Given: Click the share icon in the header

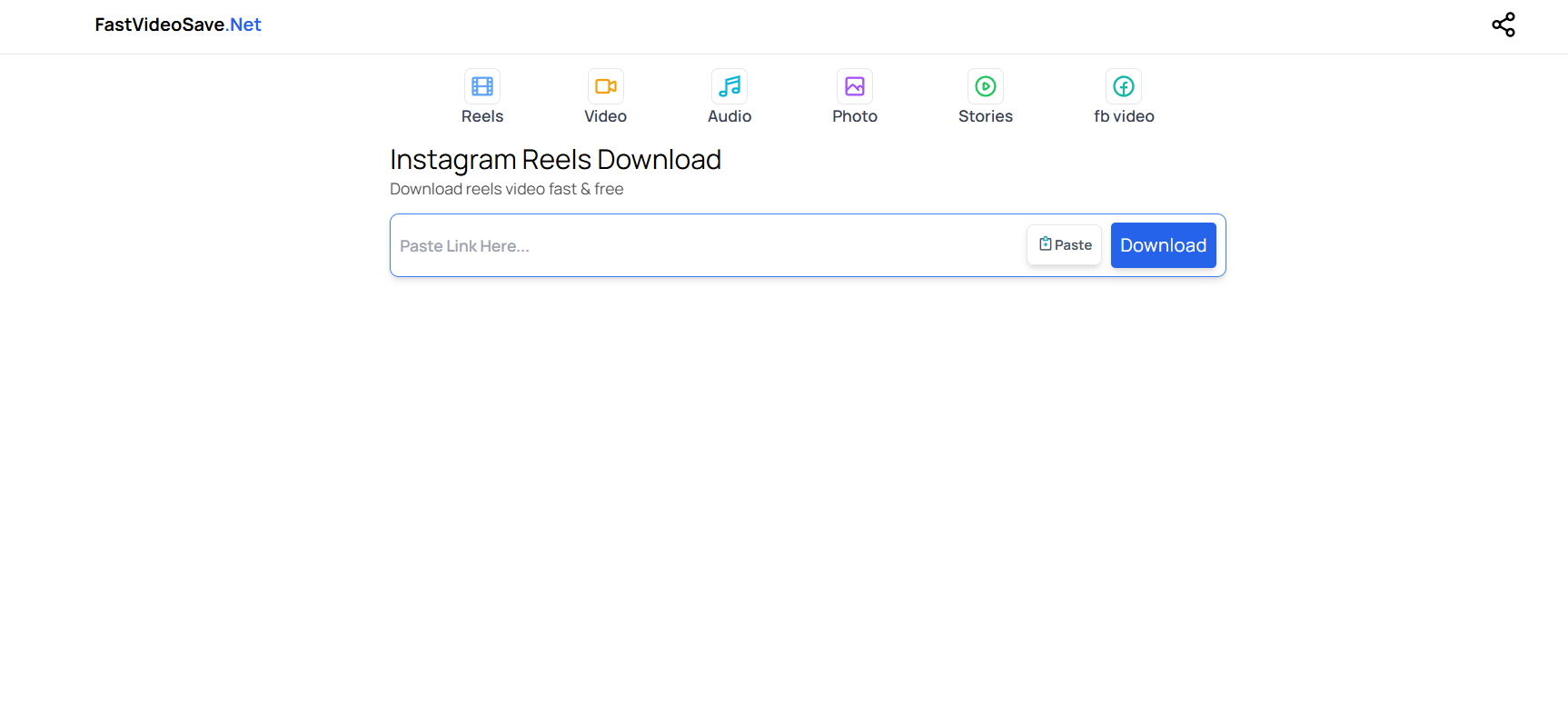Looking at the screenshot, I should click(1503, 25).
